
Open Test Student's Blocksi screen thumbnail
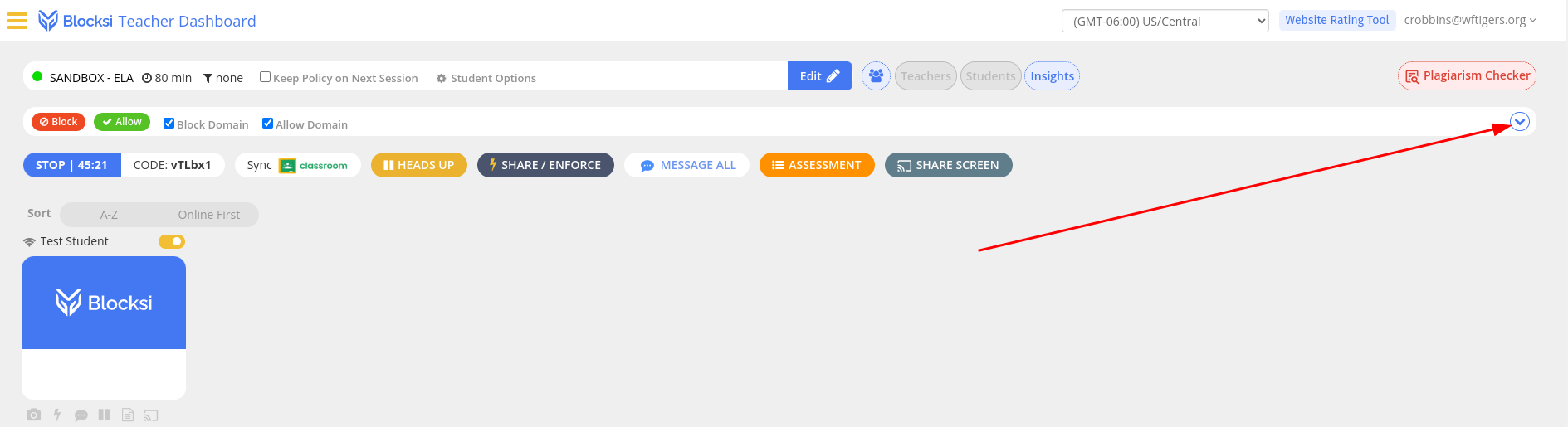104,328
